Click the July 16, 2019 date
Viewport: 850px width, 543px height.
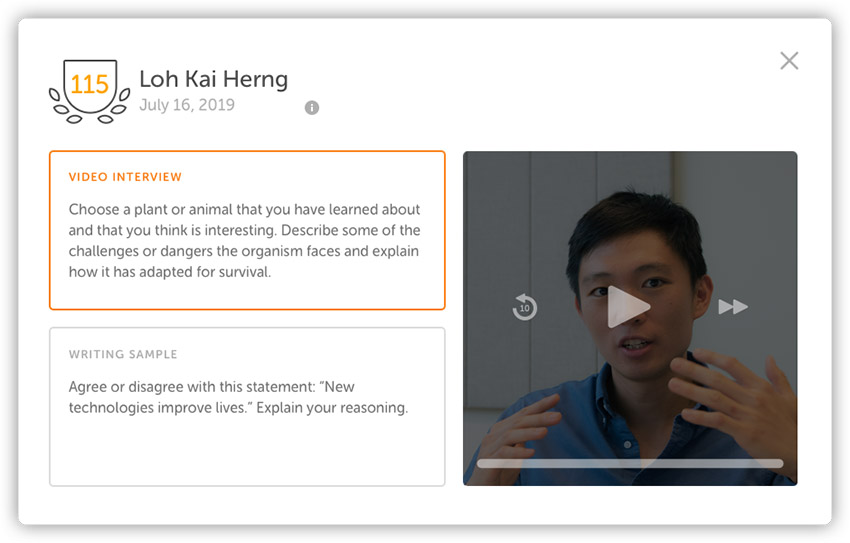[187, 105]
